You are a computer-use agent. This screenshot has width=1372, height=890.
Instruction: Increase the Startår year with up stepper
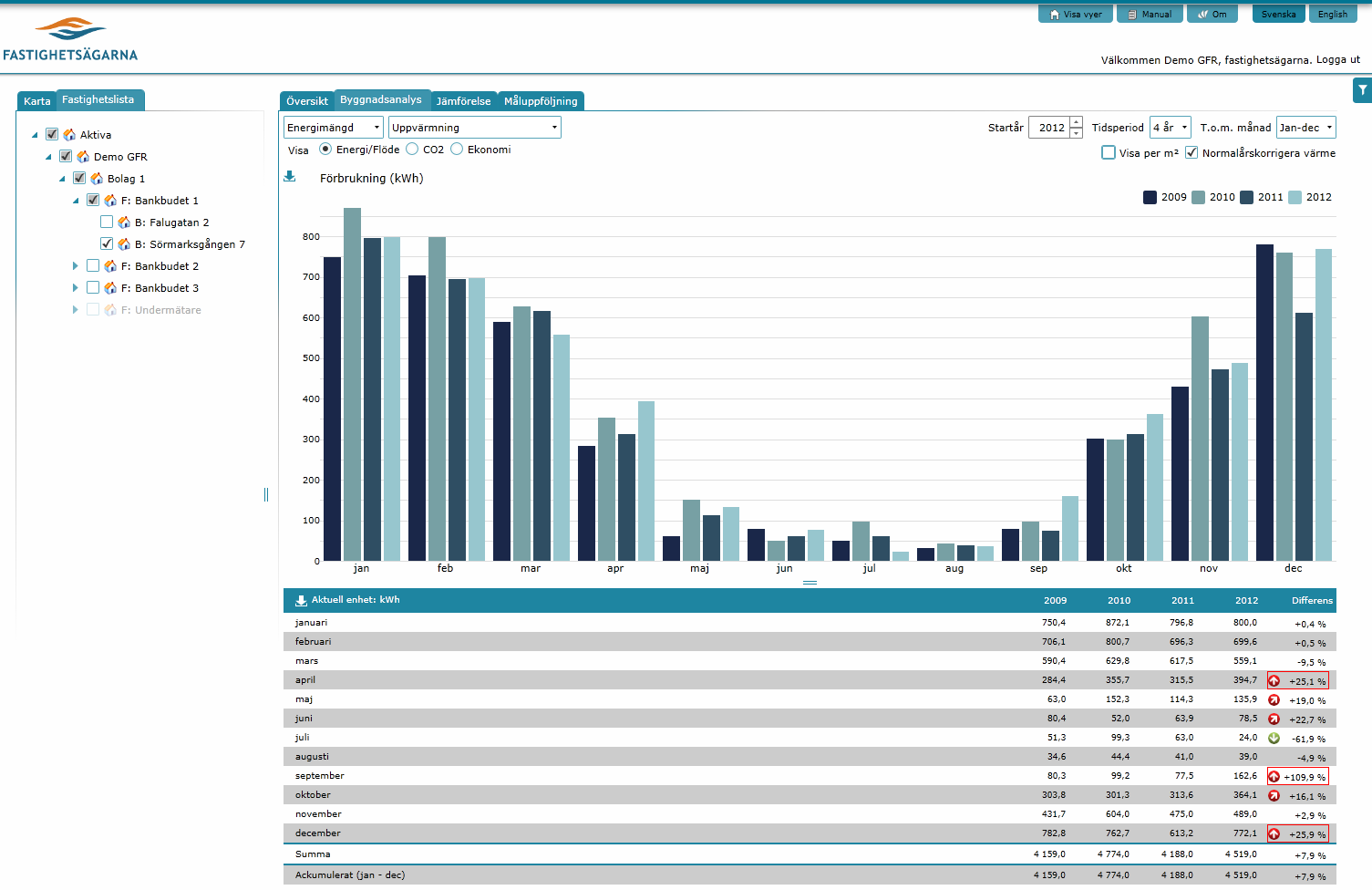point(1077,122)
